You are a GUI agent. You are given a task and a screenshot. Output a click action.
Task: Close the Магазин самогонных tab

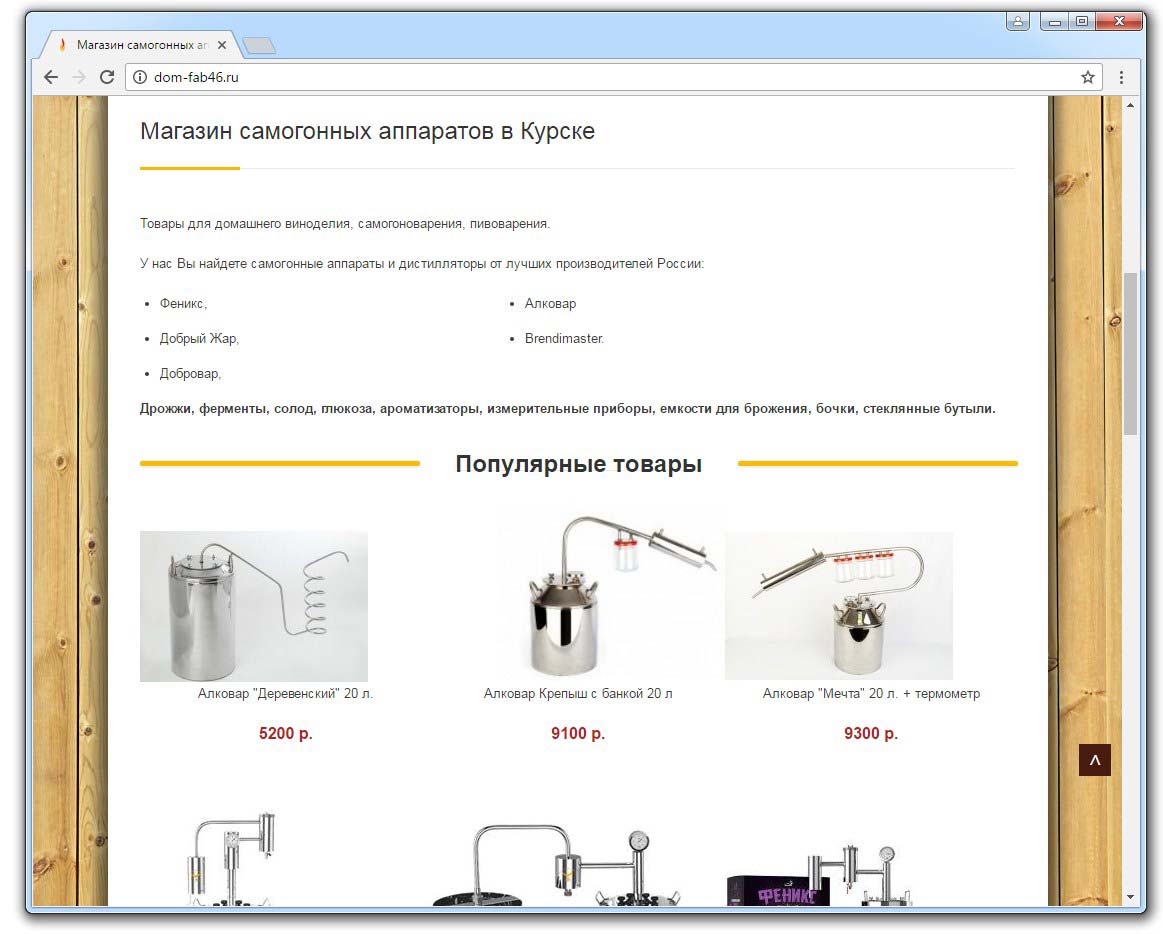(x=222, y=45)
